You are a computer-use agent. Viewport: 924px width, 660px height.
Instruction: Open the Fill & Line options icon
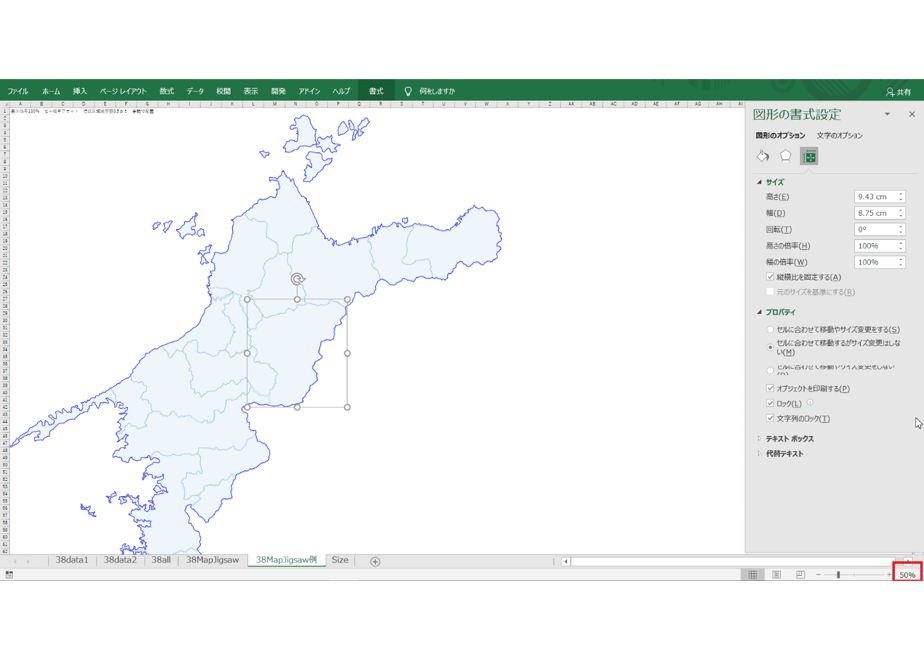click(x=763, y=156)
